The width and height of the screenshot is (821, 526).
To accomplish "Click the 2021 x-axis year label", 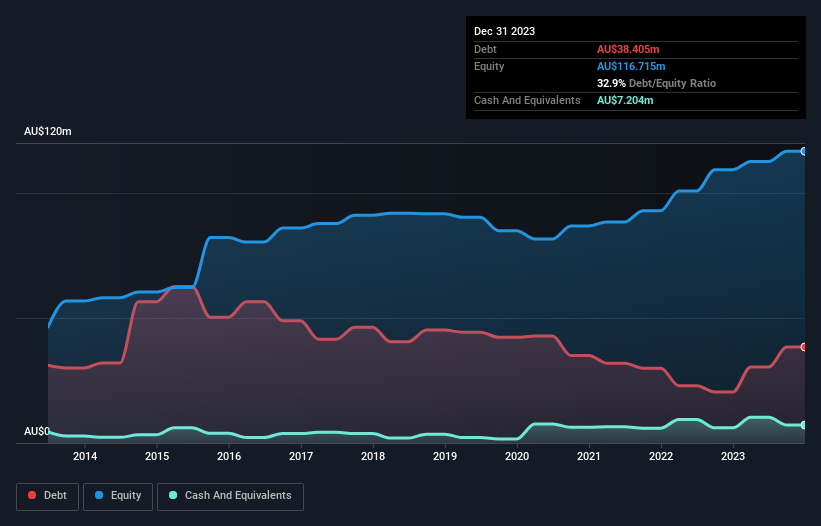I will [x=589, y=456].
